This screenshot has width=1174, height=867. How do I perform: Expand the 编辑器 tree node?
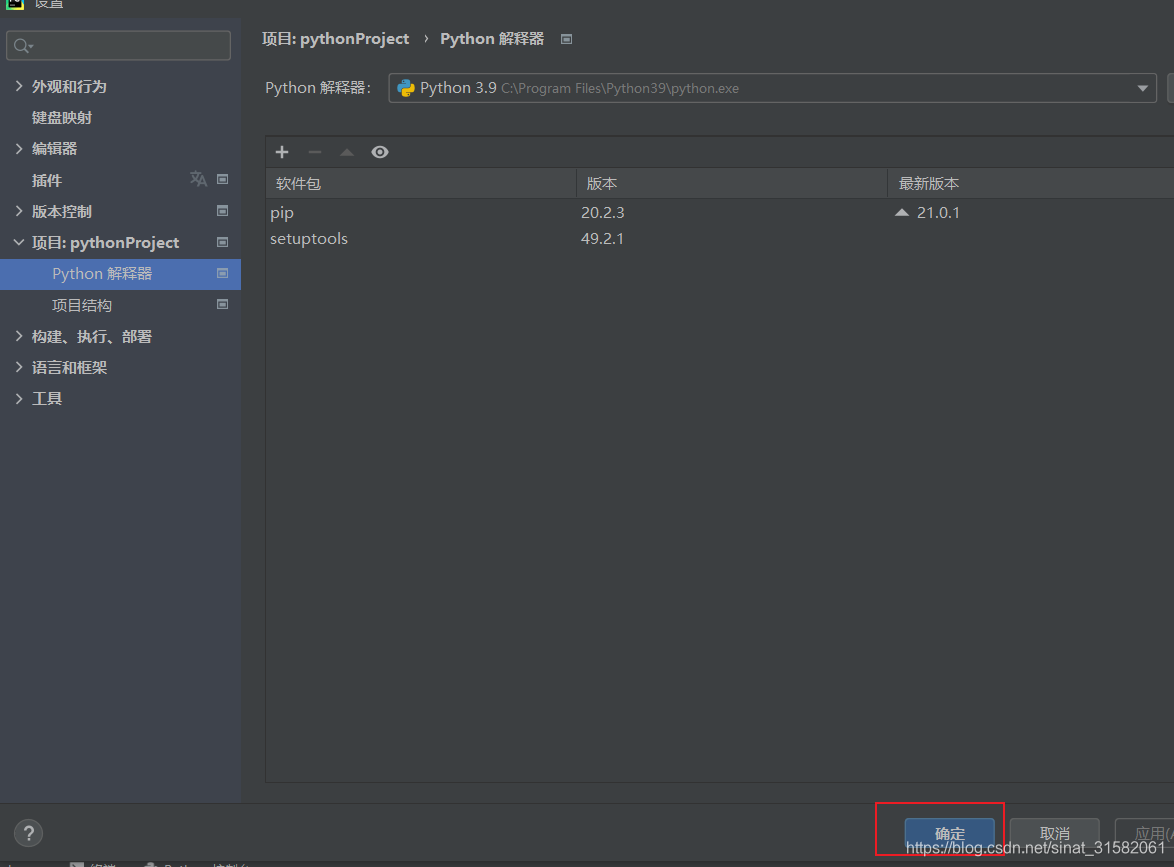19,148
